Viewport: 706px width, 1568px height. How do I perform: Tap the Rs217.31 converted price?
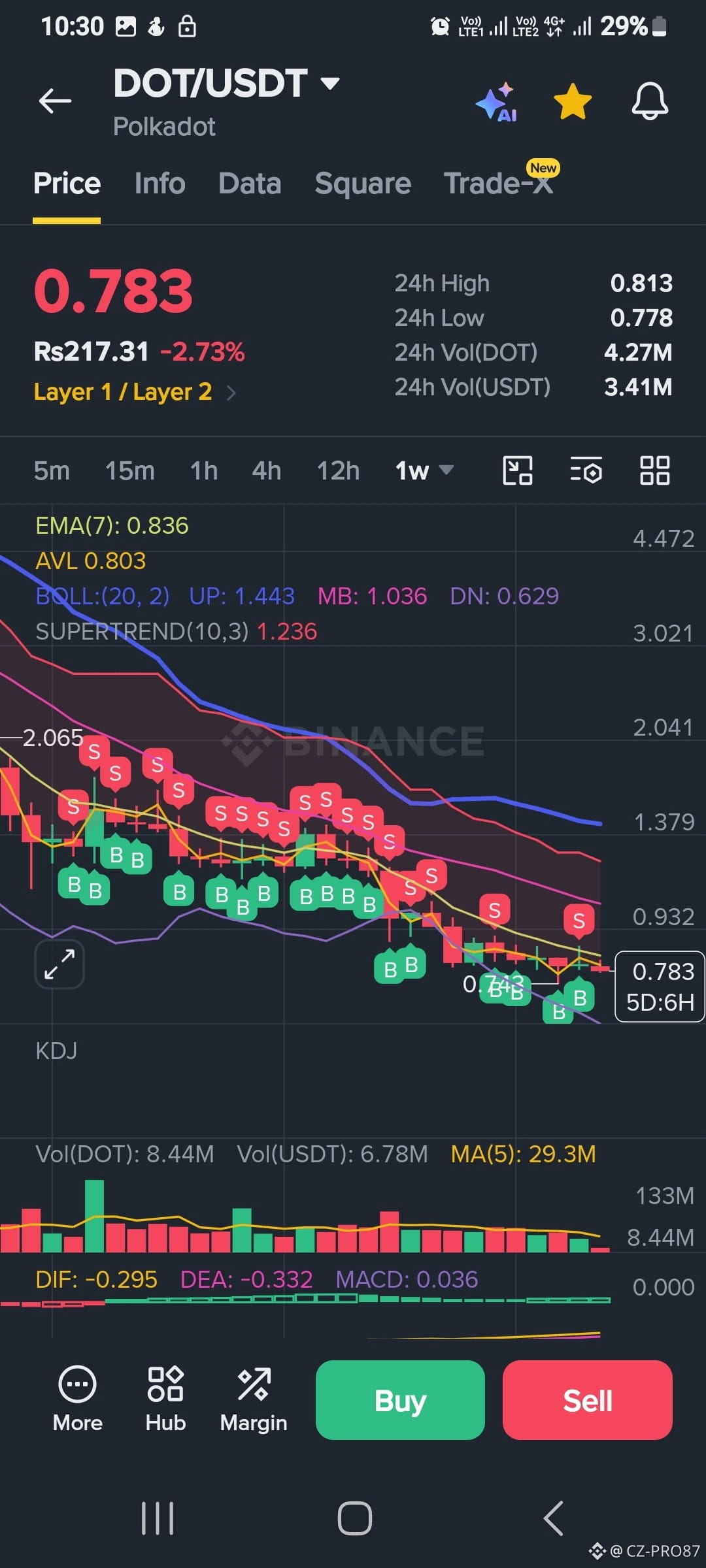click(x=91, y=352)
